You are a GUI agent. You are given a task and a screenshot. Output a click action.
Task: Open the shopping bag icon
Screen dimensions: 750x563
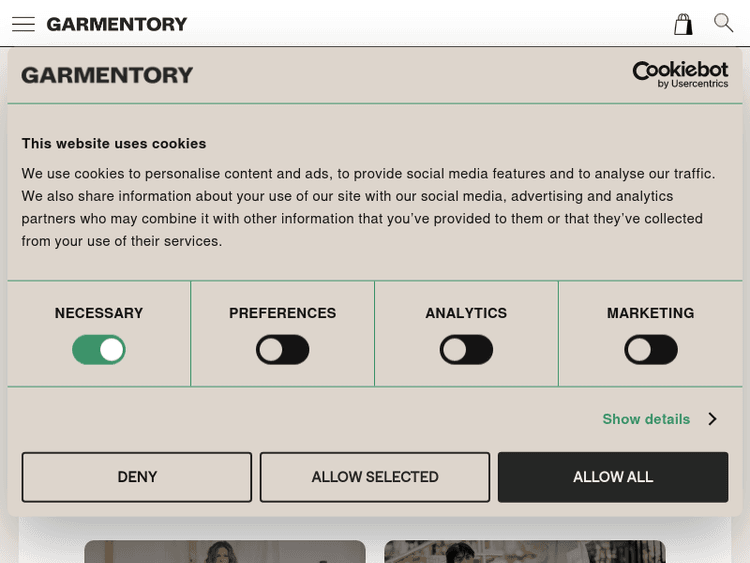click(683, 24)
